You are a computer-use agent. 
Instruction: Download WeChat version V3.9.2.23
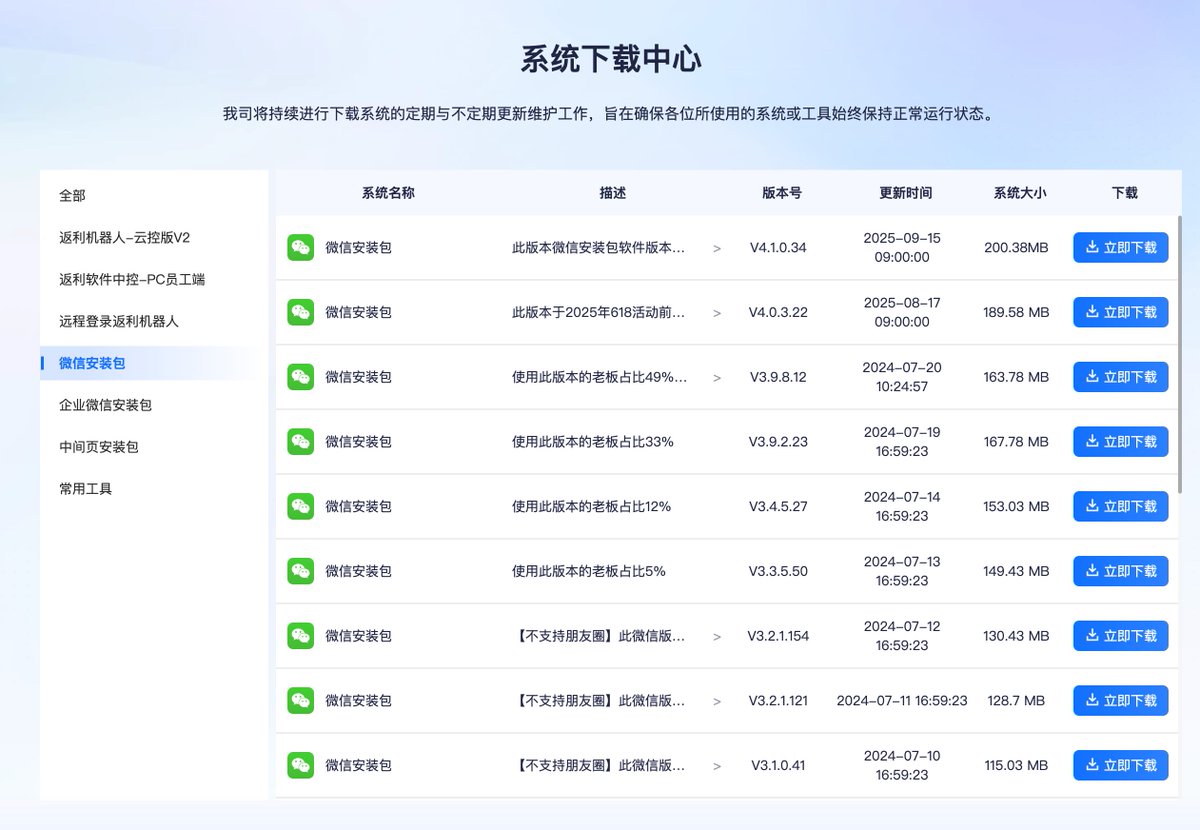tap(1120, 441)
